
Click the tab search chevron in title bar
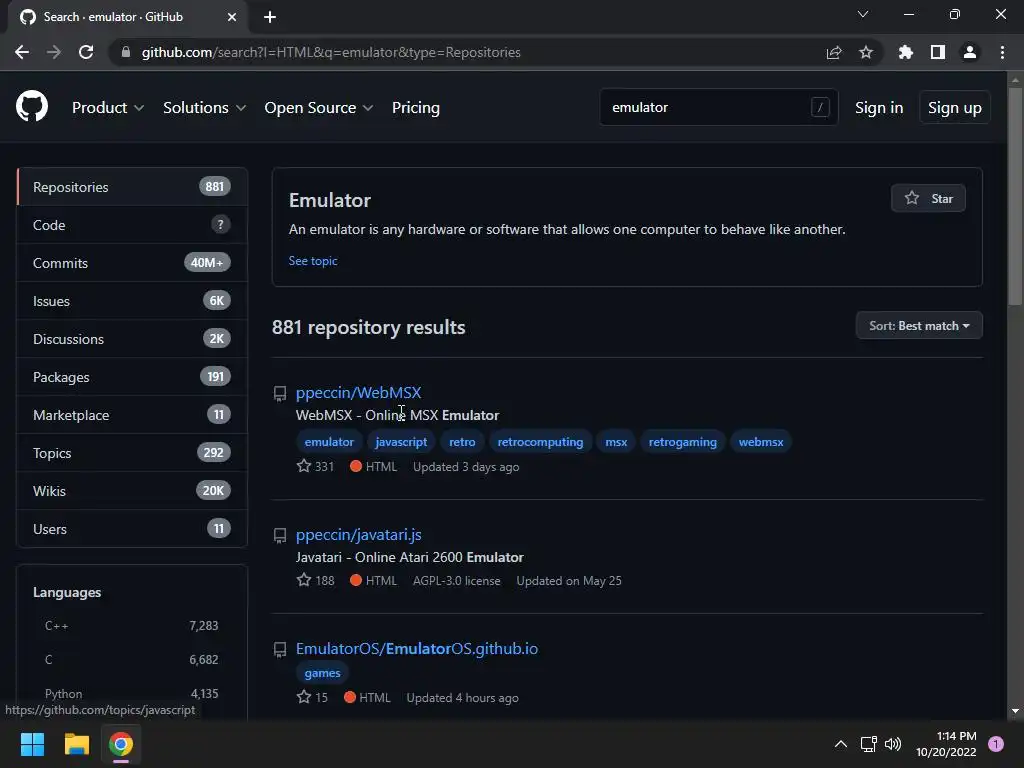tap(863, 14)
